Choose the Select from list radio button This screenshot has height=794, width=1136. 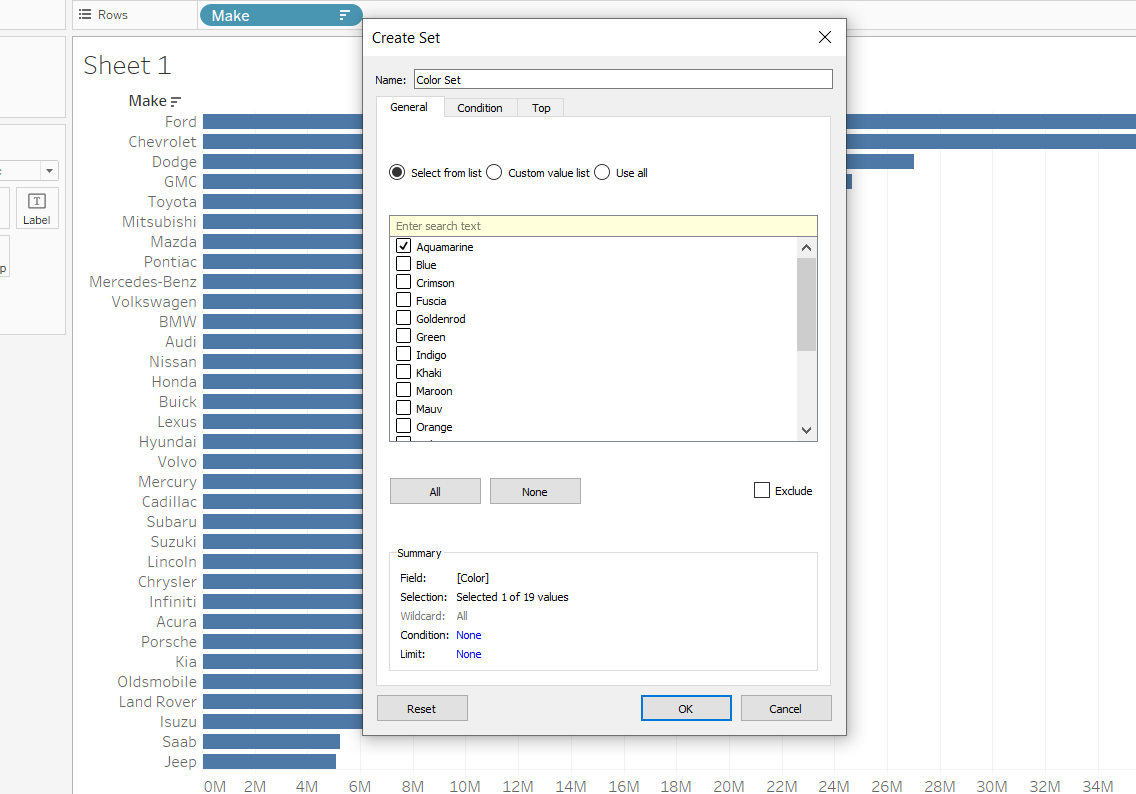pyautogui.click(x=397, y=172)
